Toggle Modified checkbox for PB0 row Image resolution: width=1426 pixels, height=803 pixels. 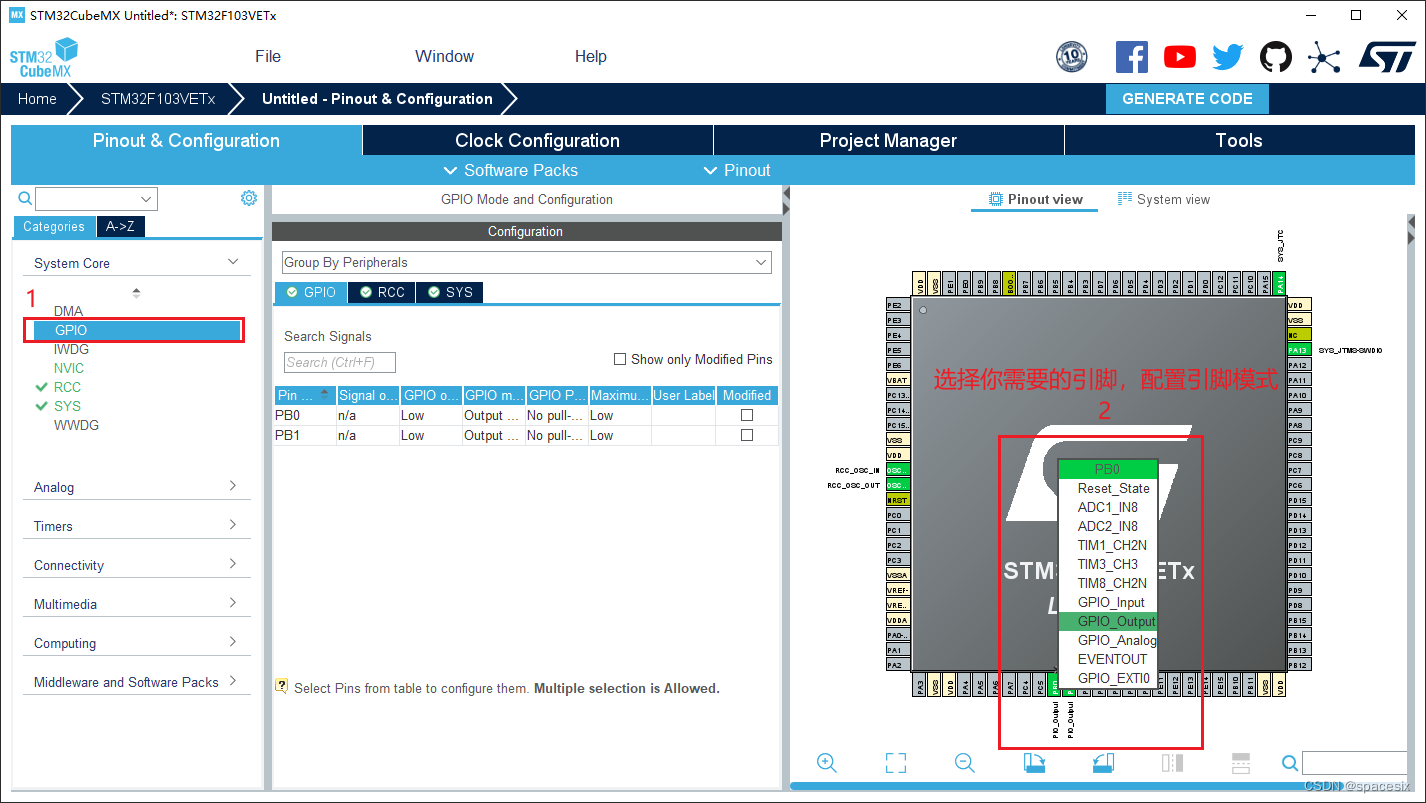pos(746,415)
